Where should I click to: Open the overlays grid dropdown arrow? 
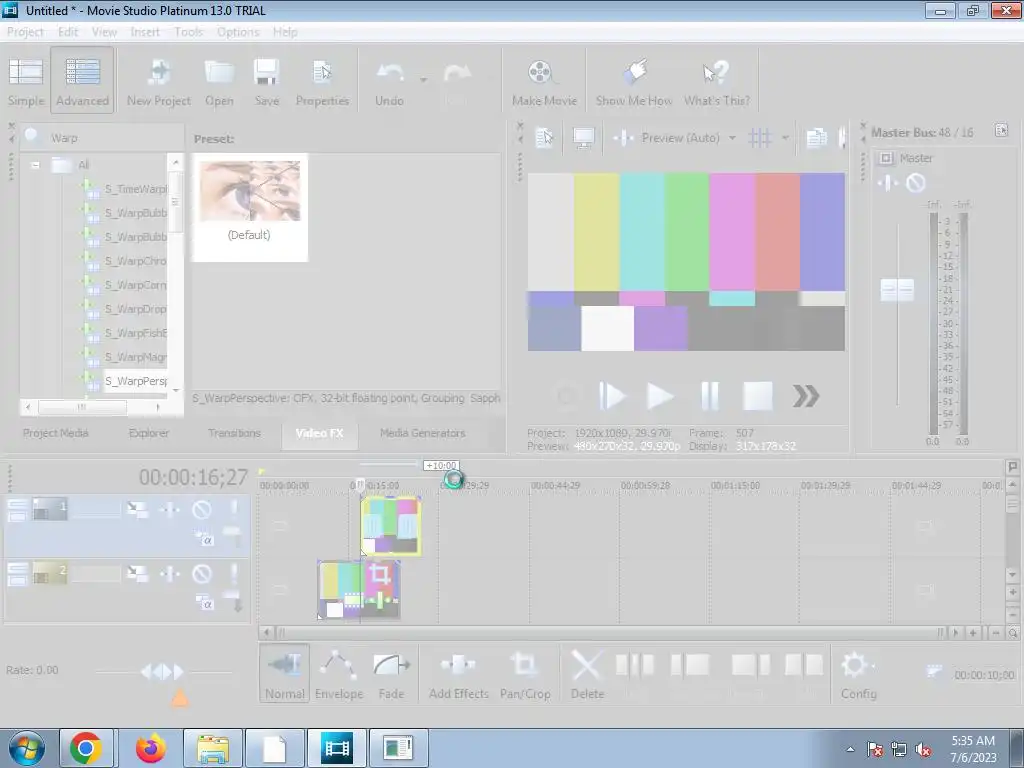click(786, 138)
